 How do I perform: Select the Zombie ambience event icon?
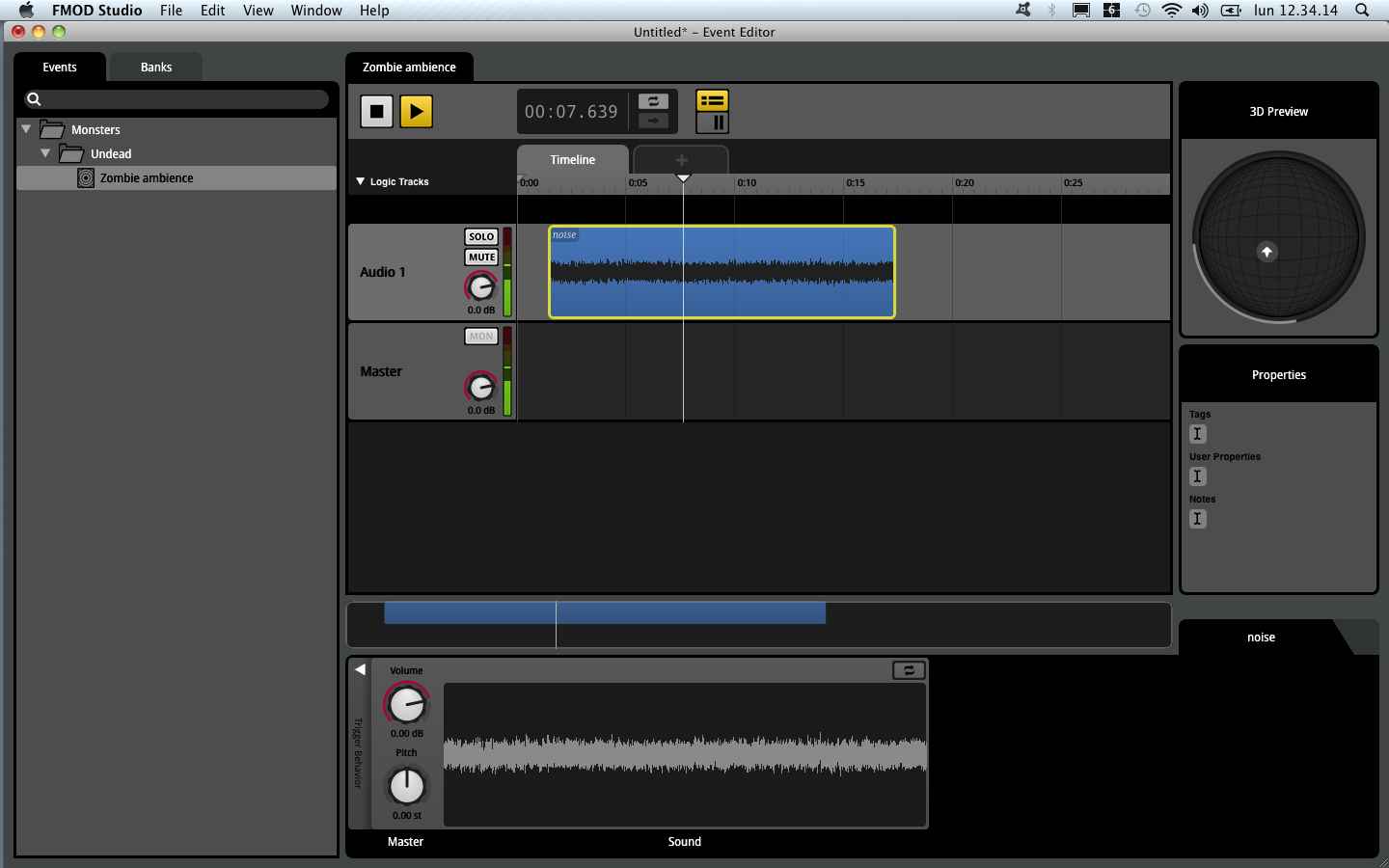click(86, 177)
